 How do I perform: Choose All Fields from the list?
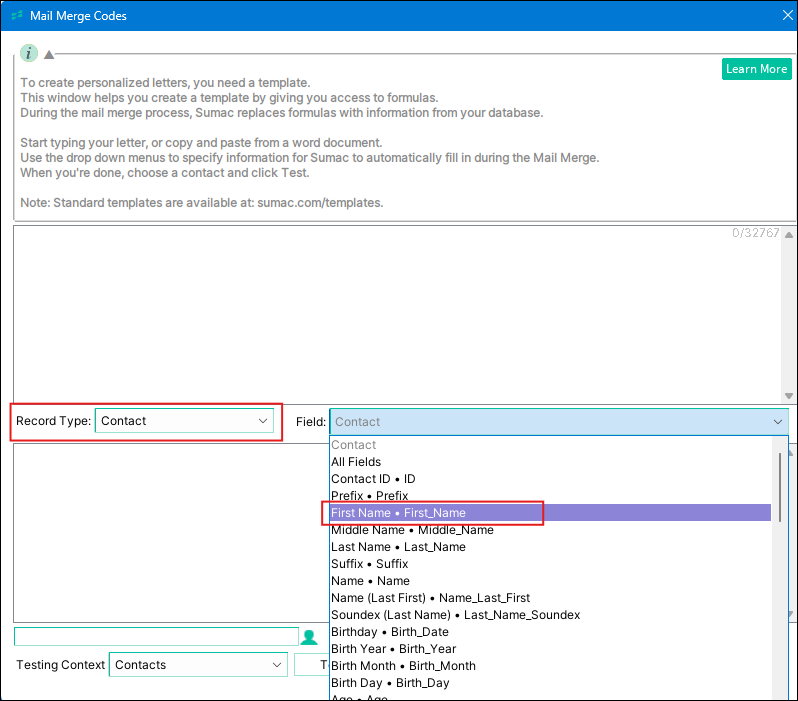point(356,462)
